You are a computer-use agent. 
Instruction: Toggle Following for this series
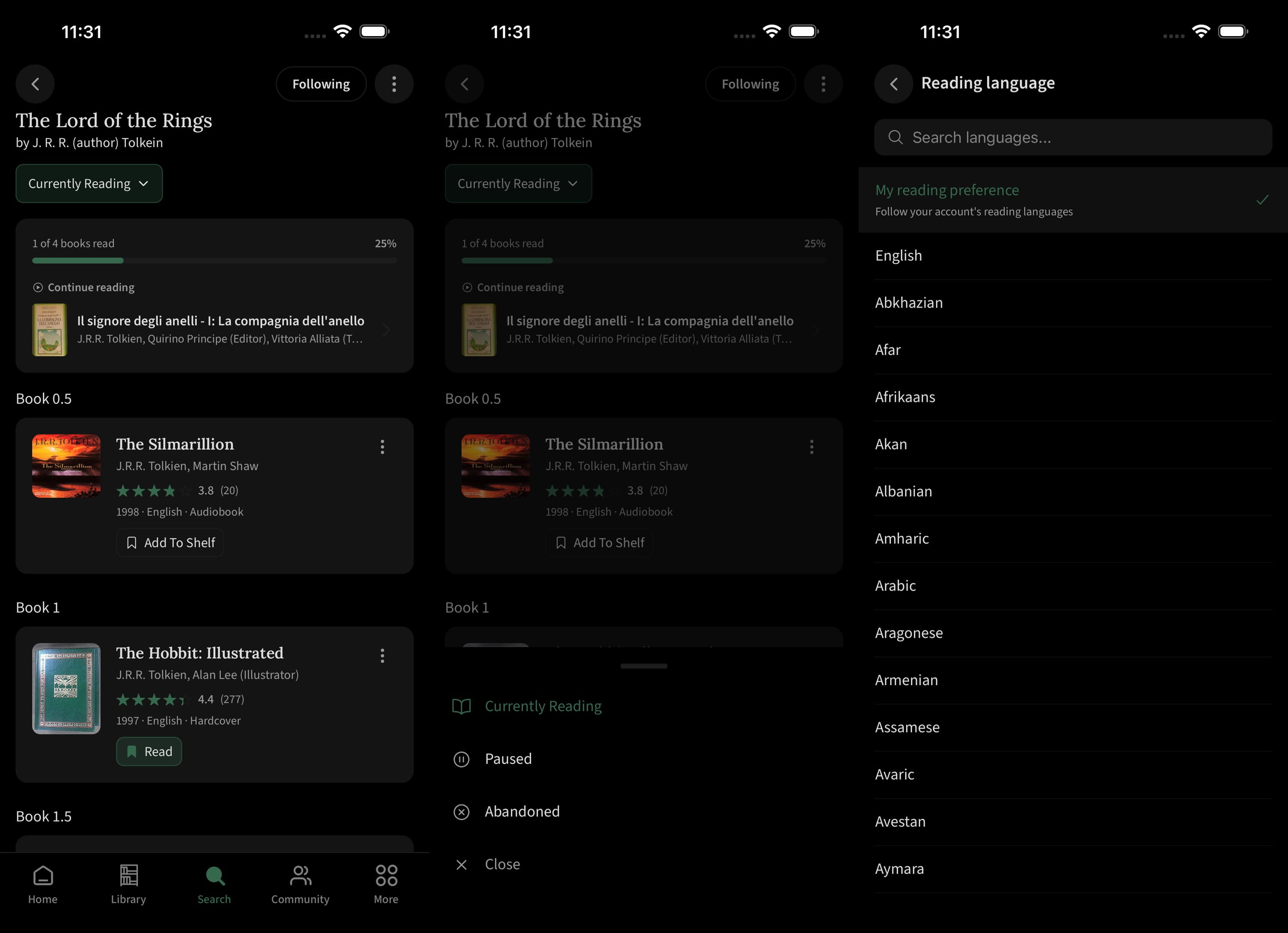(322, 84)
